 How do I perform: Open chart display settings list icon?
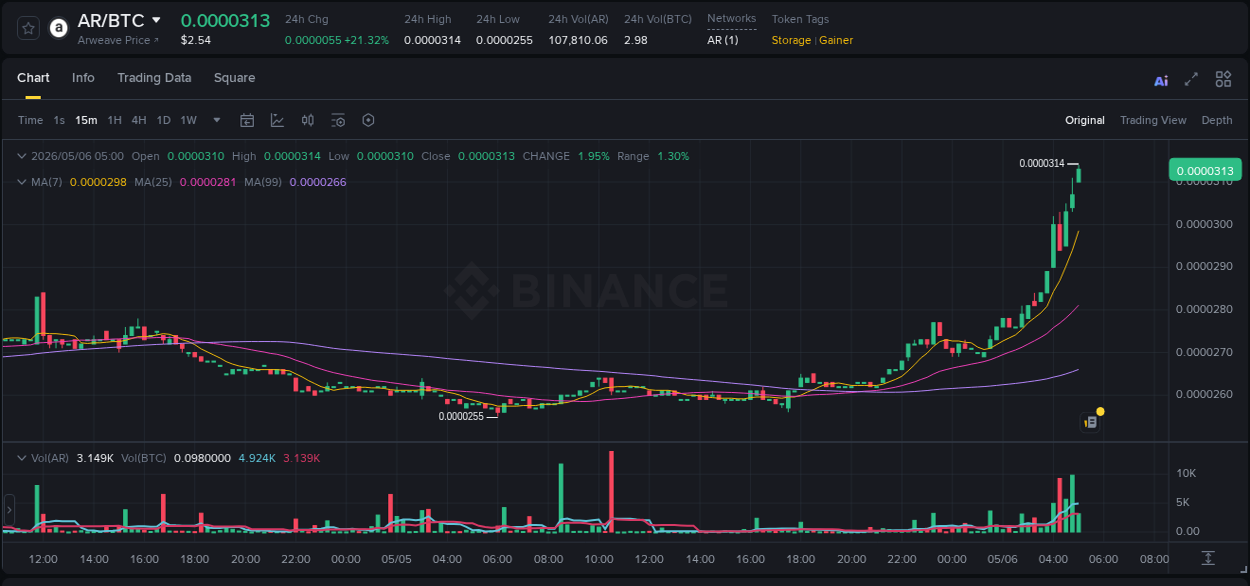[338, 120]
